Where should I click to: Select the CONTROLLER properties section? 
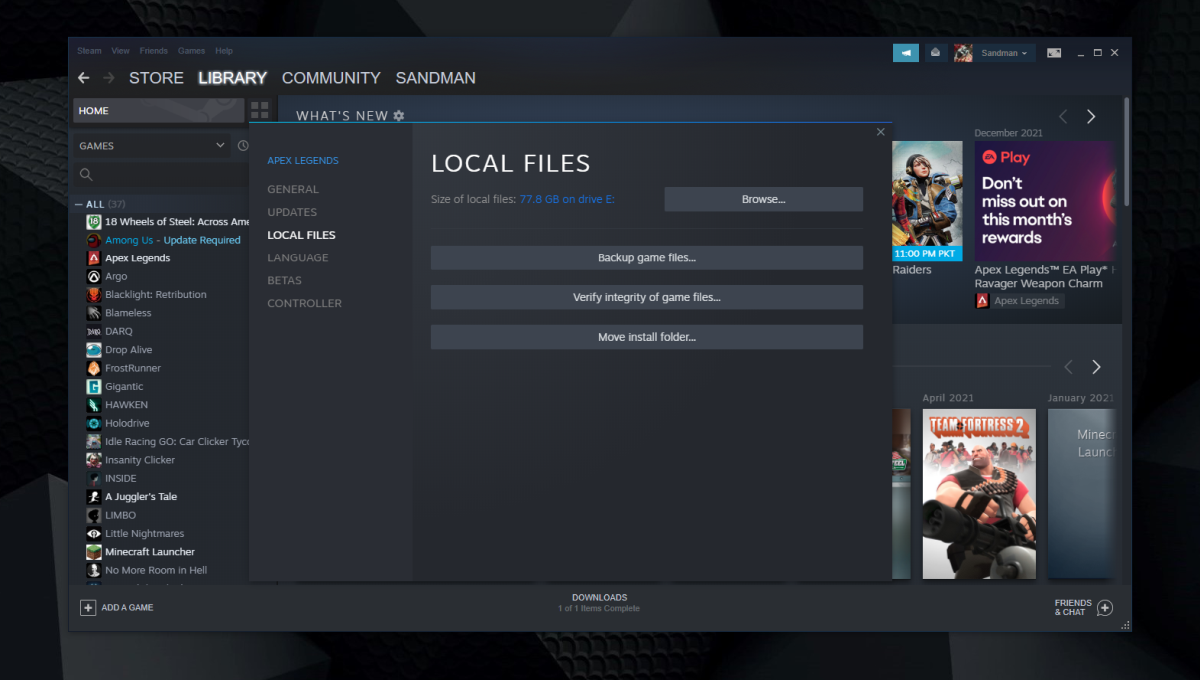(x=304, y=303)
